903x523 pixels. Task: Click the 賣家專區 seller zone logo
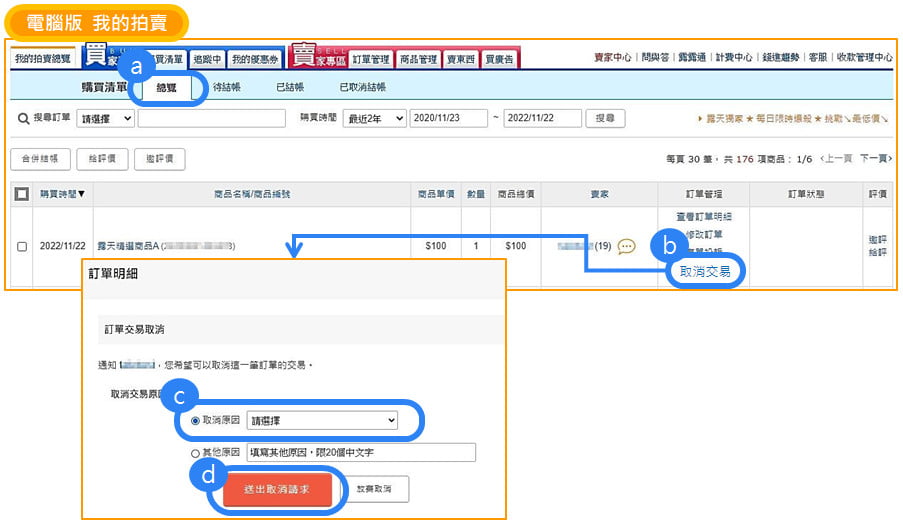[x=316, y=57]
